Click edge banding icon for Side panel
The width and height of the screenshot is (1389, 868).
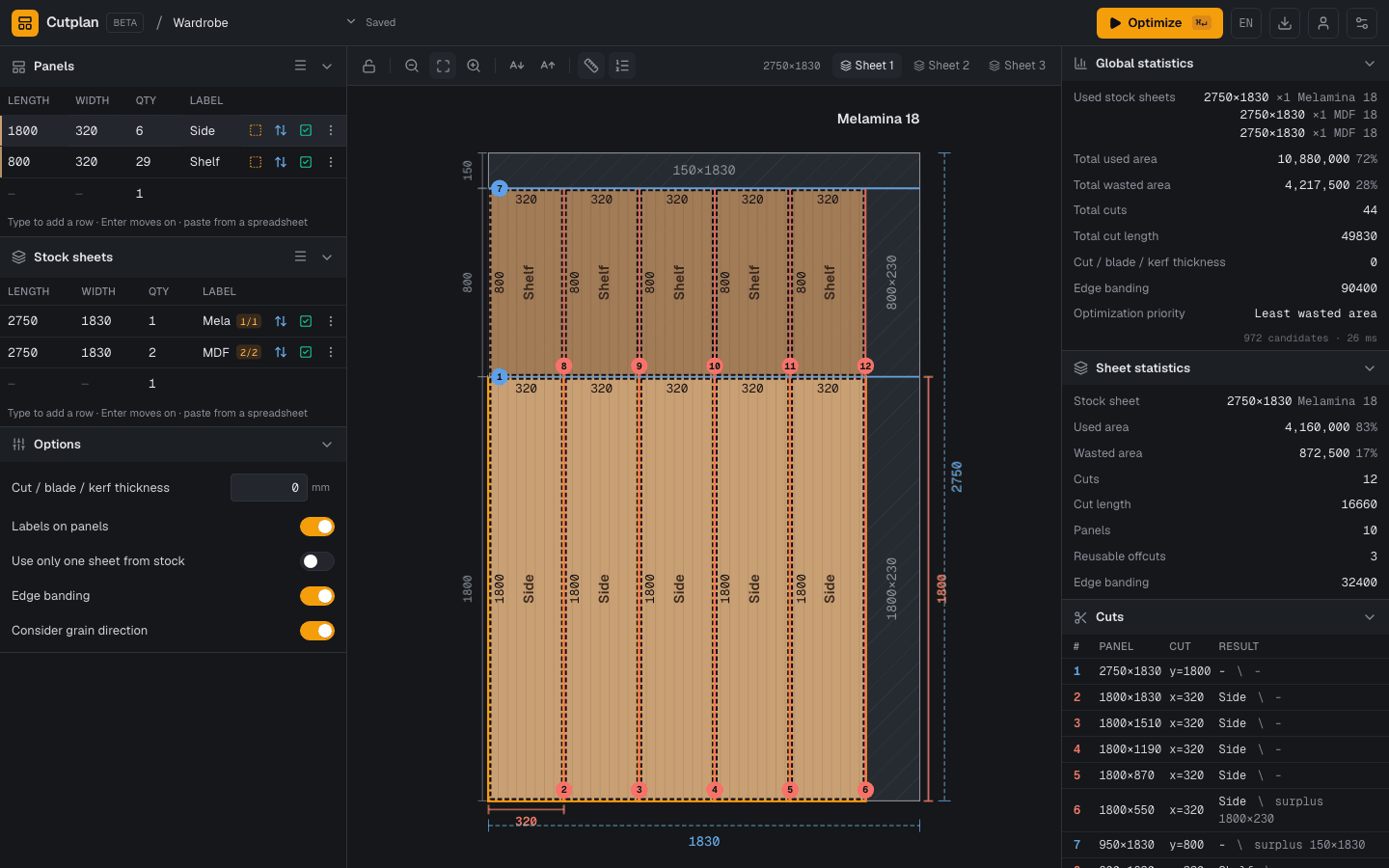pos(256,130)
